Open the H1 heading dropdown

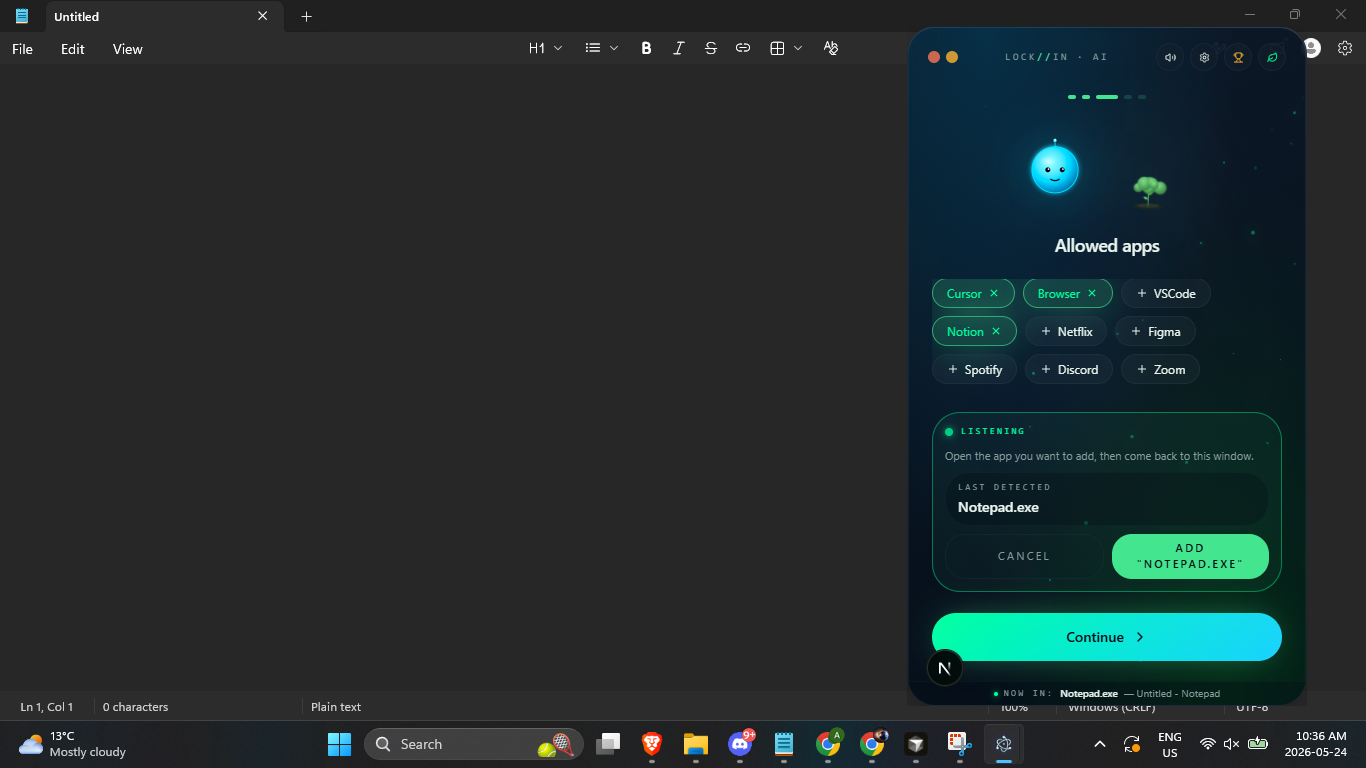pos(546,48)
